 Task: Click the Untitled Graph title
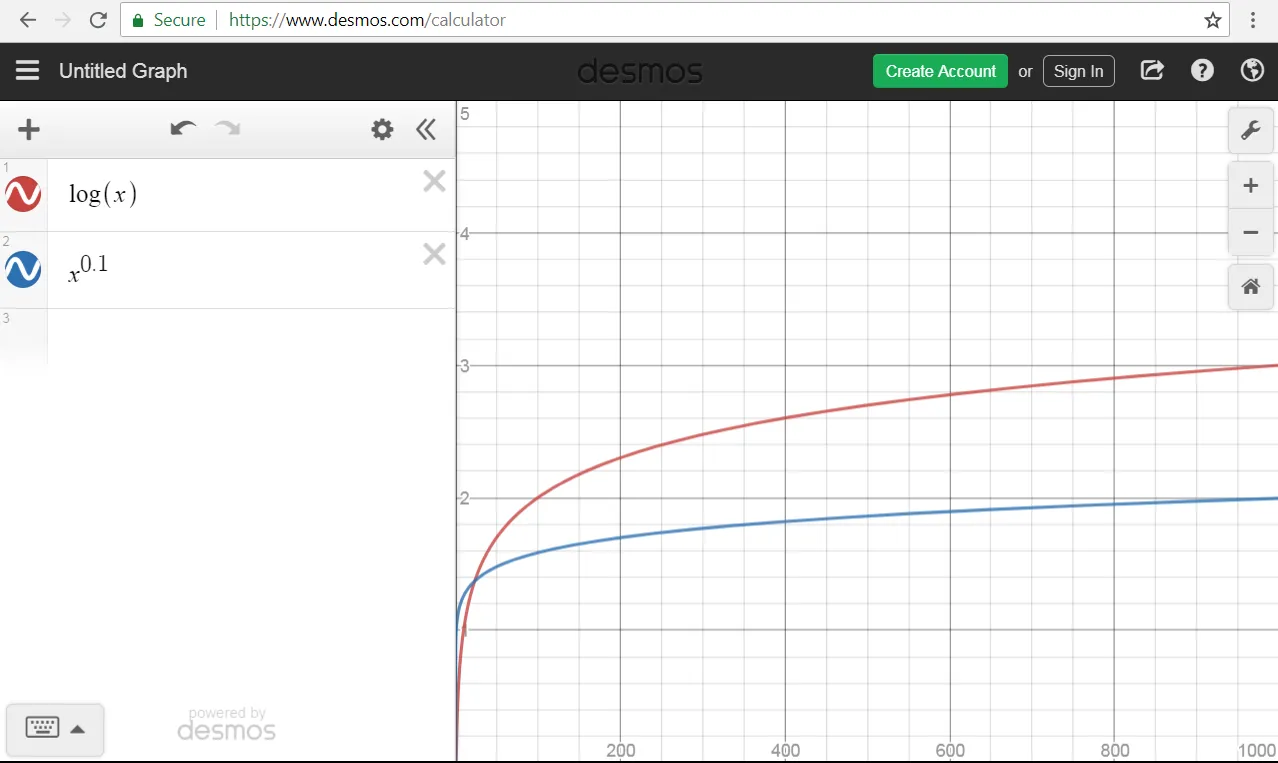[123, 71]
